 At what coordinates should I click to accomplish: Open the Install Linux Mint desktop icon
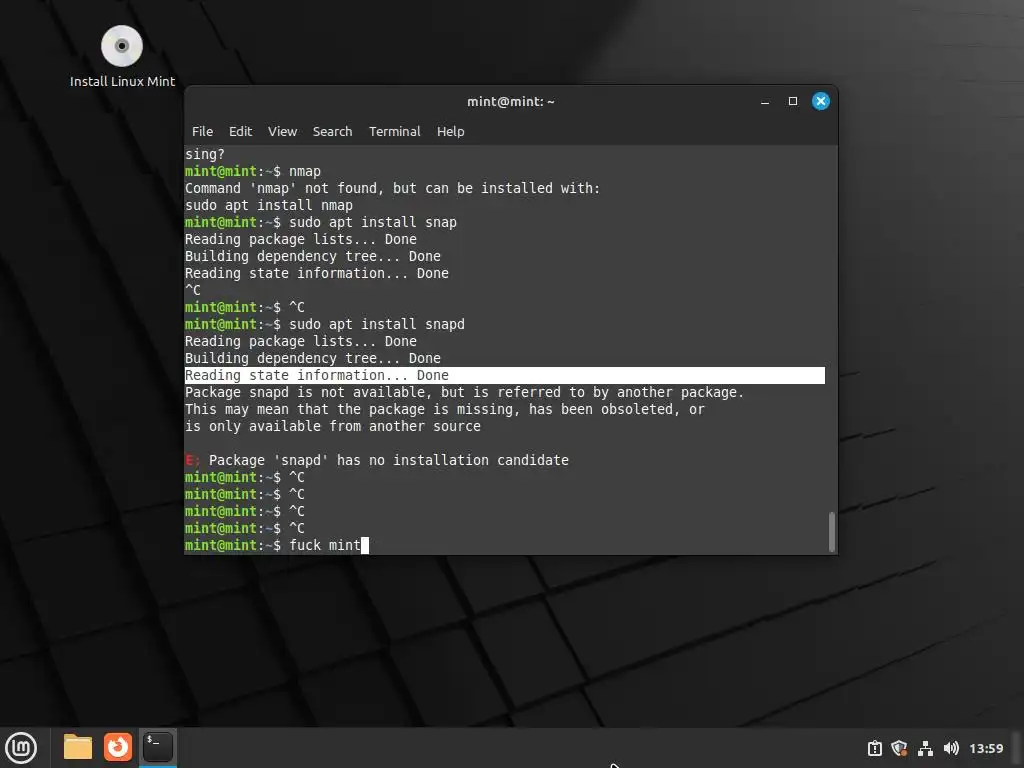point(122,56)
